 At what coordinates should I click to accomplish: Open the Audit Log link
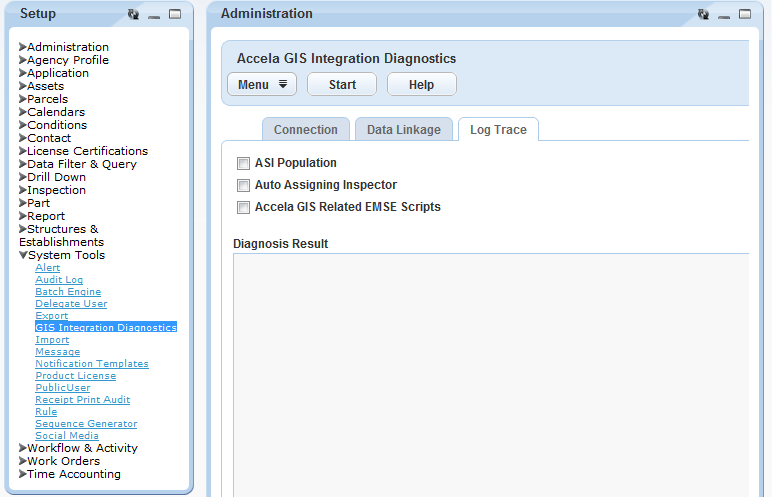59,280
